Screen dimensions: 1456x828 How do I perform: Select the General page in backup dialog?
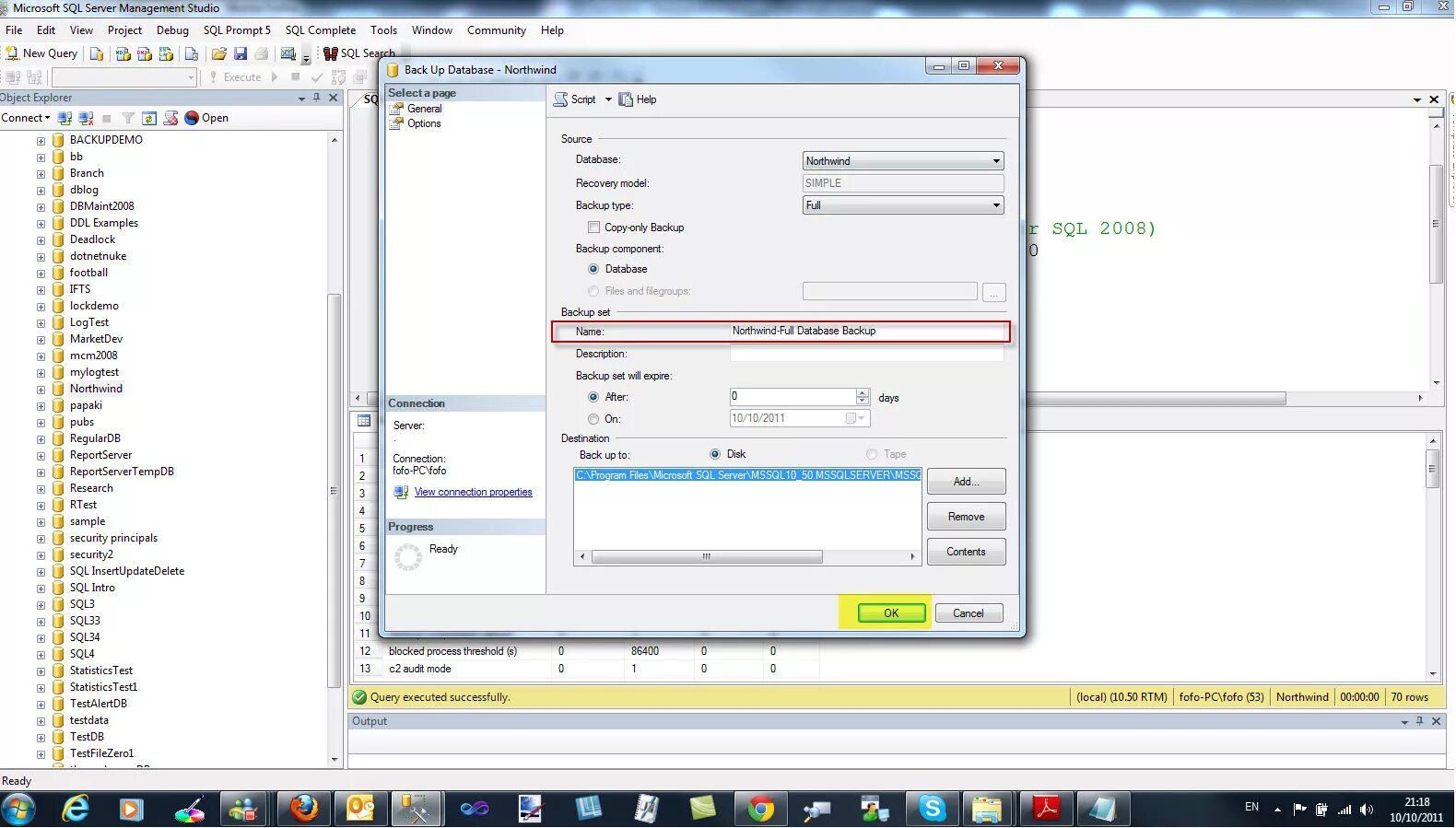424,109
